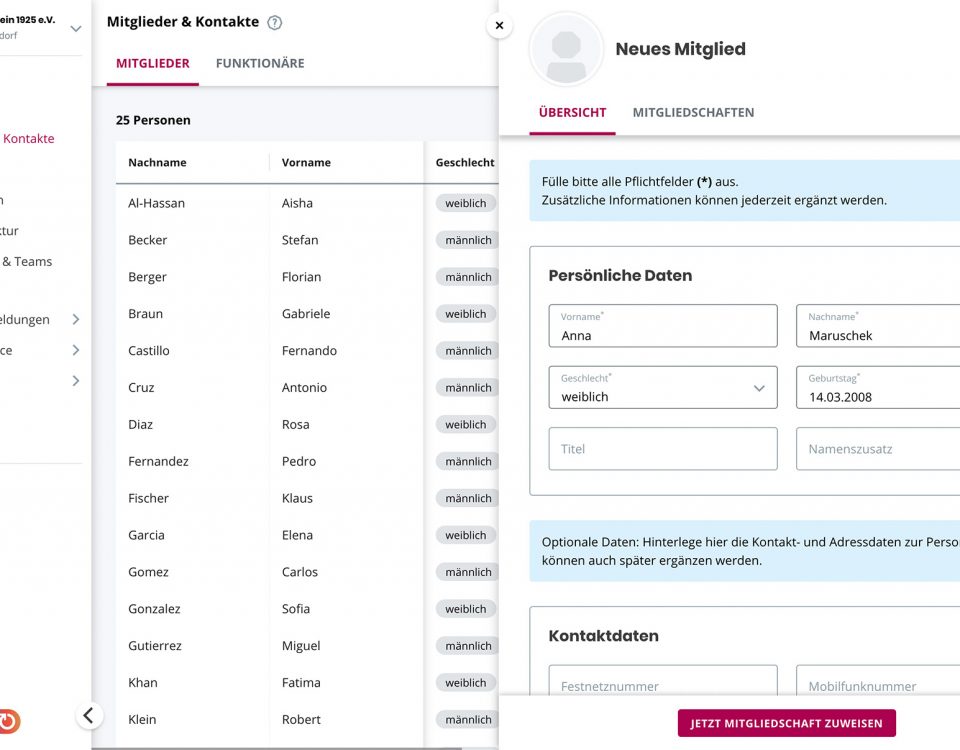960x750 pixels.
Task: Open the Mitgliedschaften tab
Action: pos(693,113)
